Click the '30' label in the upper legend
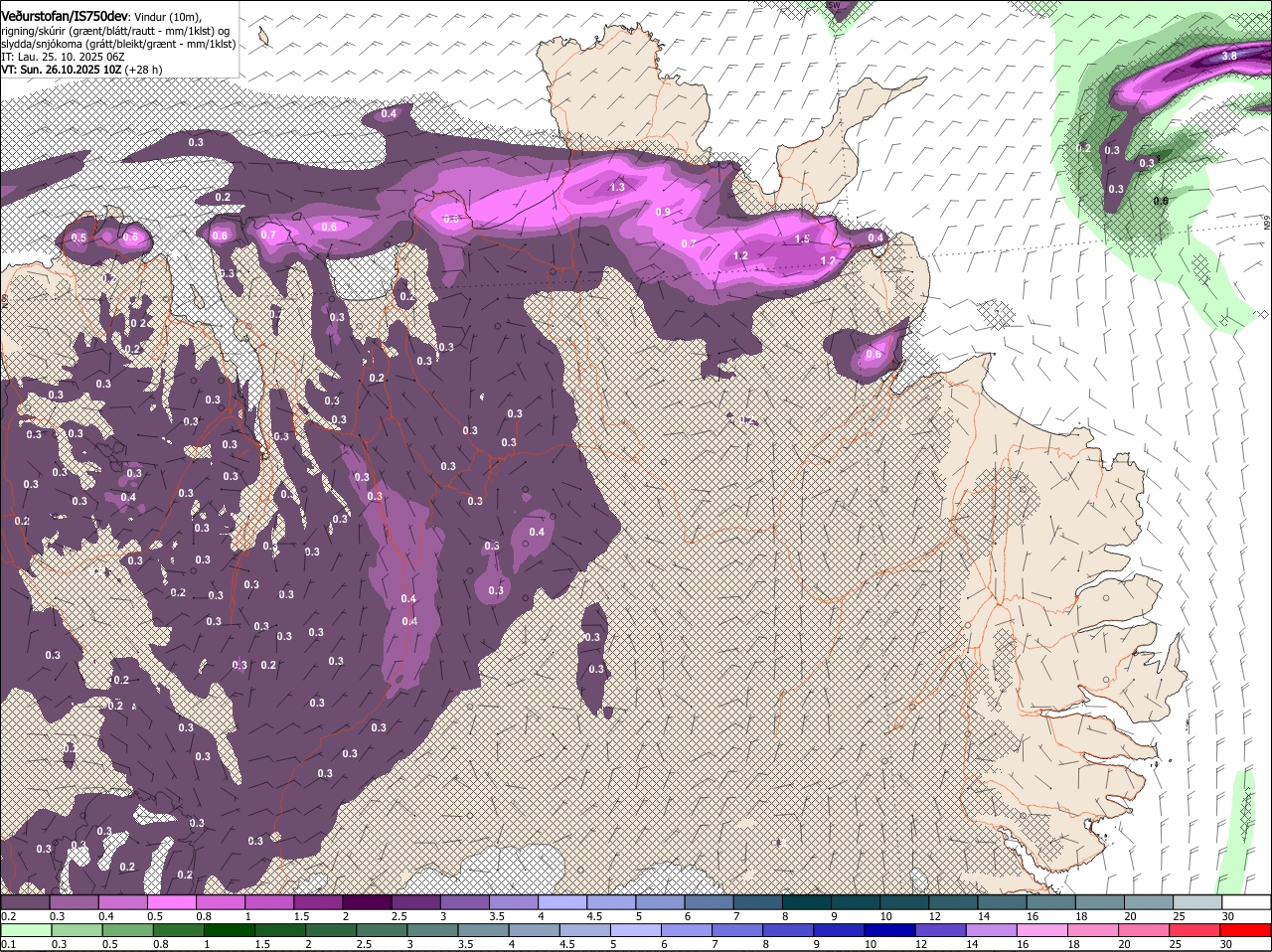The image size is (1272, 952). tap(1228, 916)
